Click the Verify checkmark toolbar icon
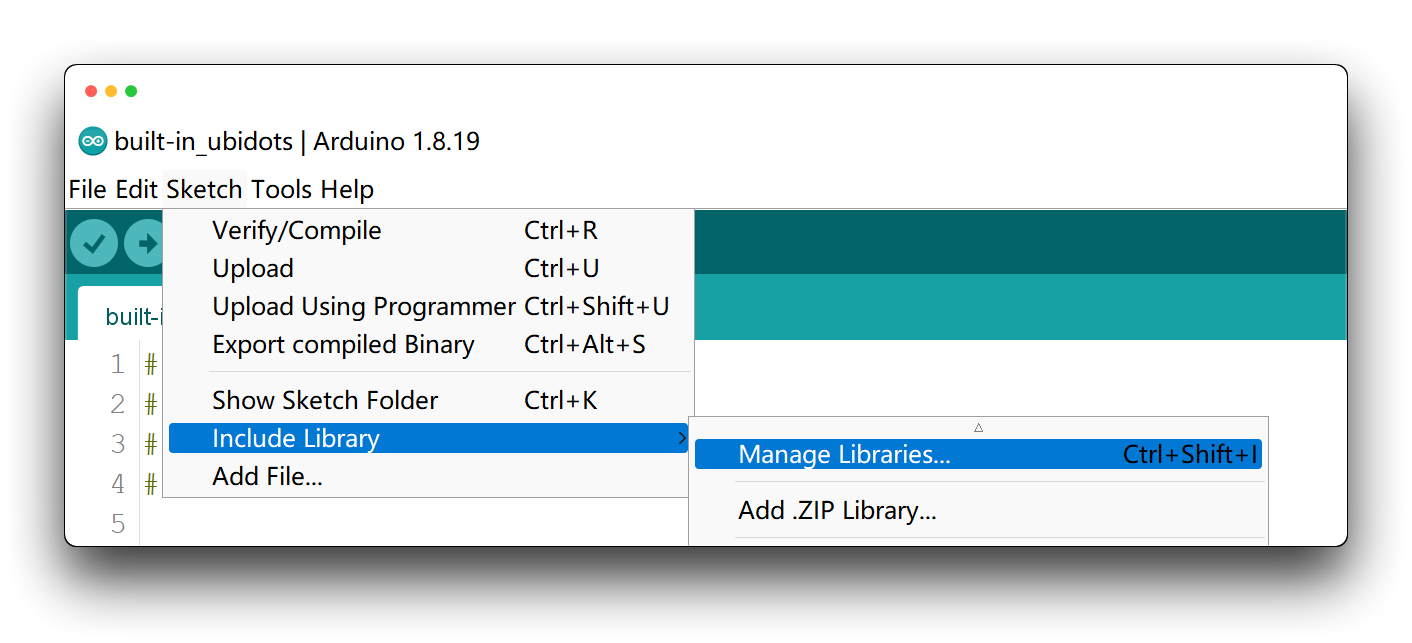 (94, 243)
